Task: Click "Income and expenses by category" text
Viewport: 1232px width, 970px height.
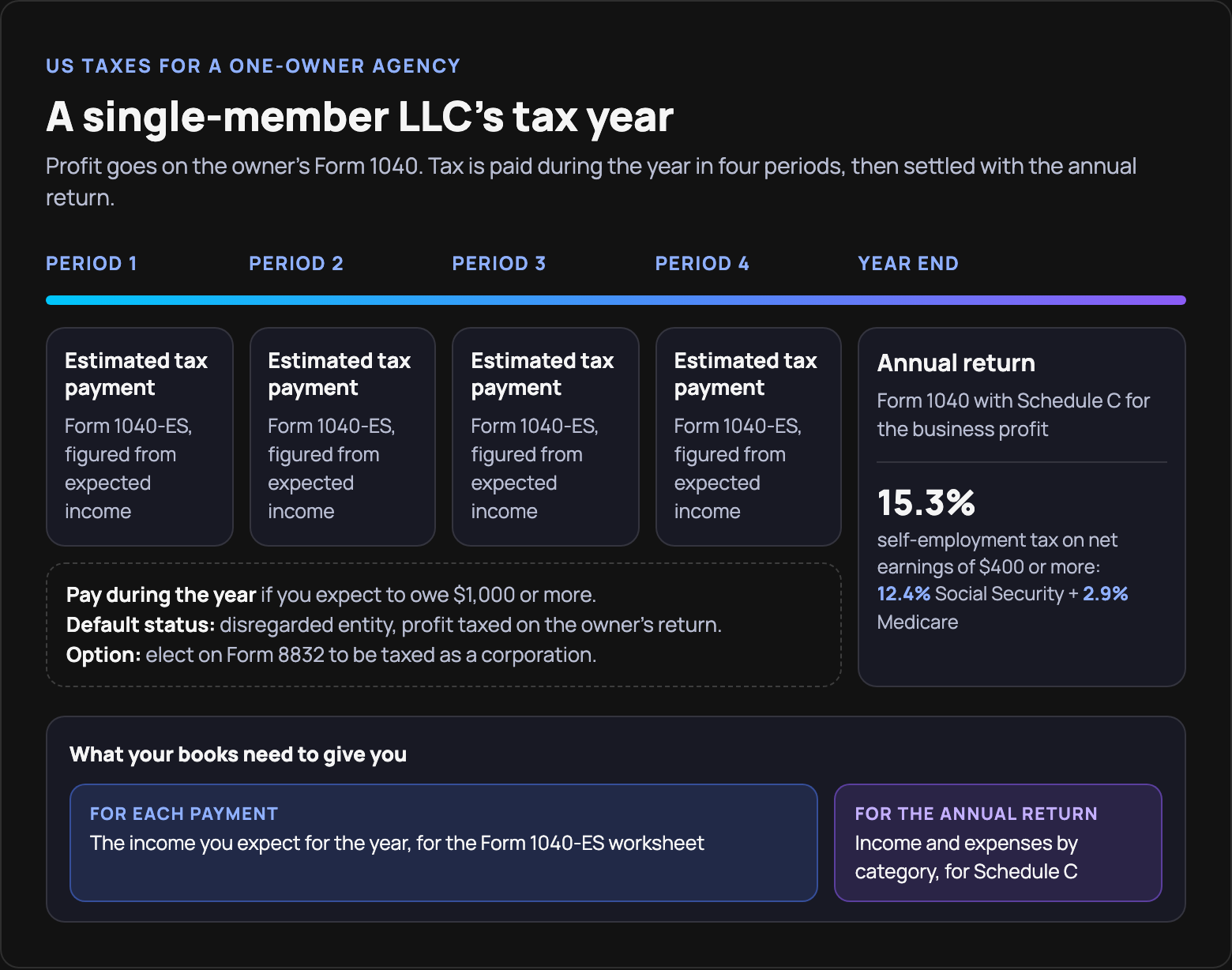Action: (967, 857)
